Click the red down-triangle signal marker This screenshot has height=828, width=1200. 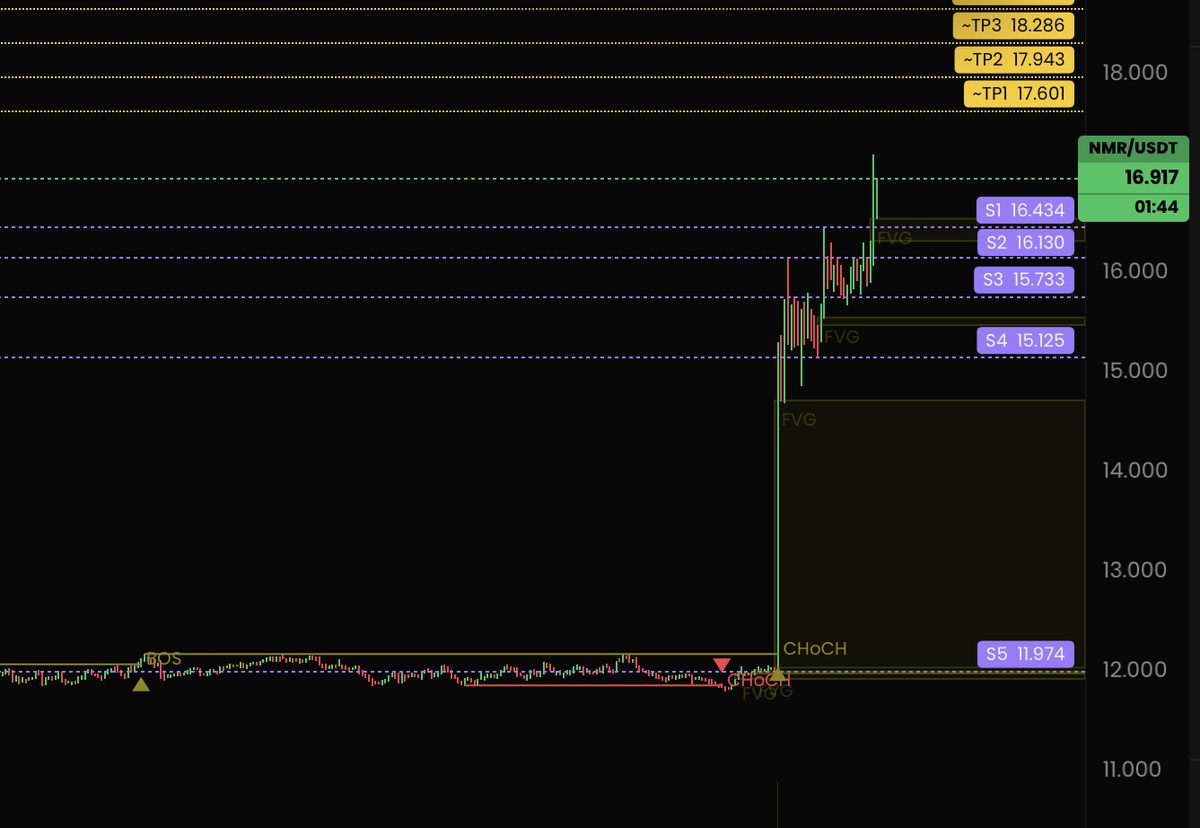click(x=722, y=665)
